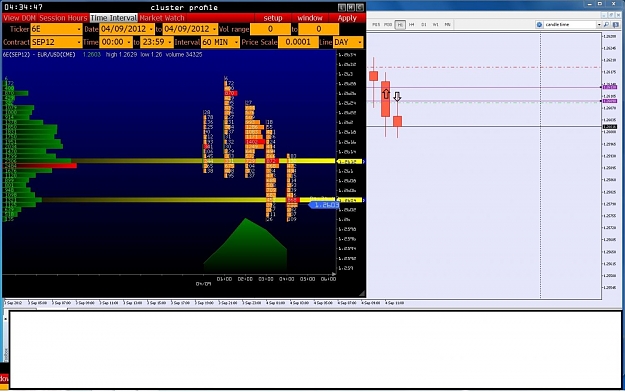625x392 pixels.
Task: Select the H1 timeframe button
Action: click(400, 25)
